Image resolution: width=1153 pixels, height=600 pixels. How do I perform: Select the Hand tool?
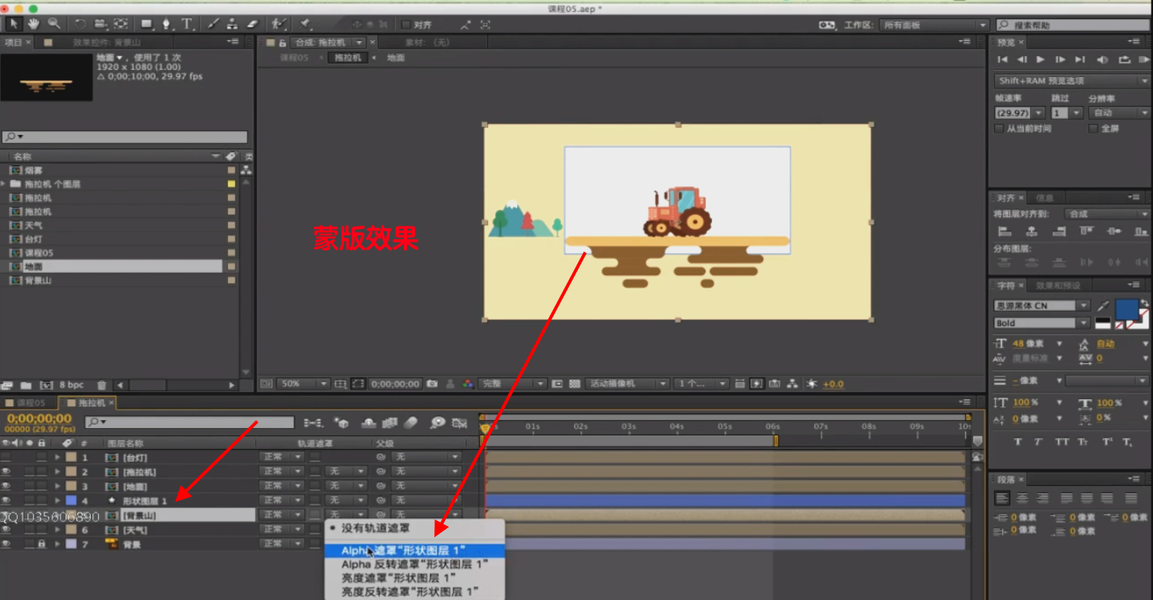point(34,24)
